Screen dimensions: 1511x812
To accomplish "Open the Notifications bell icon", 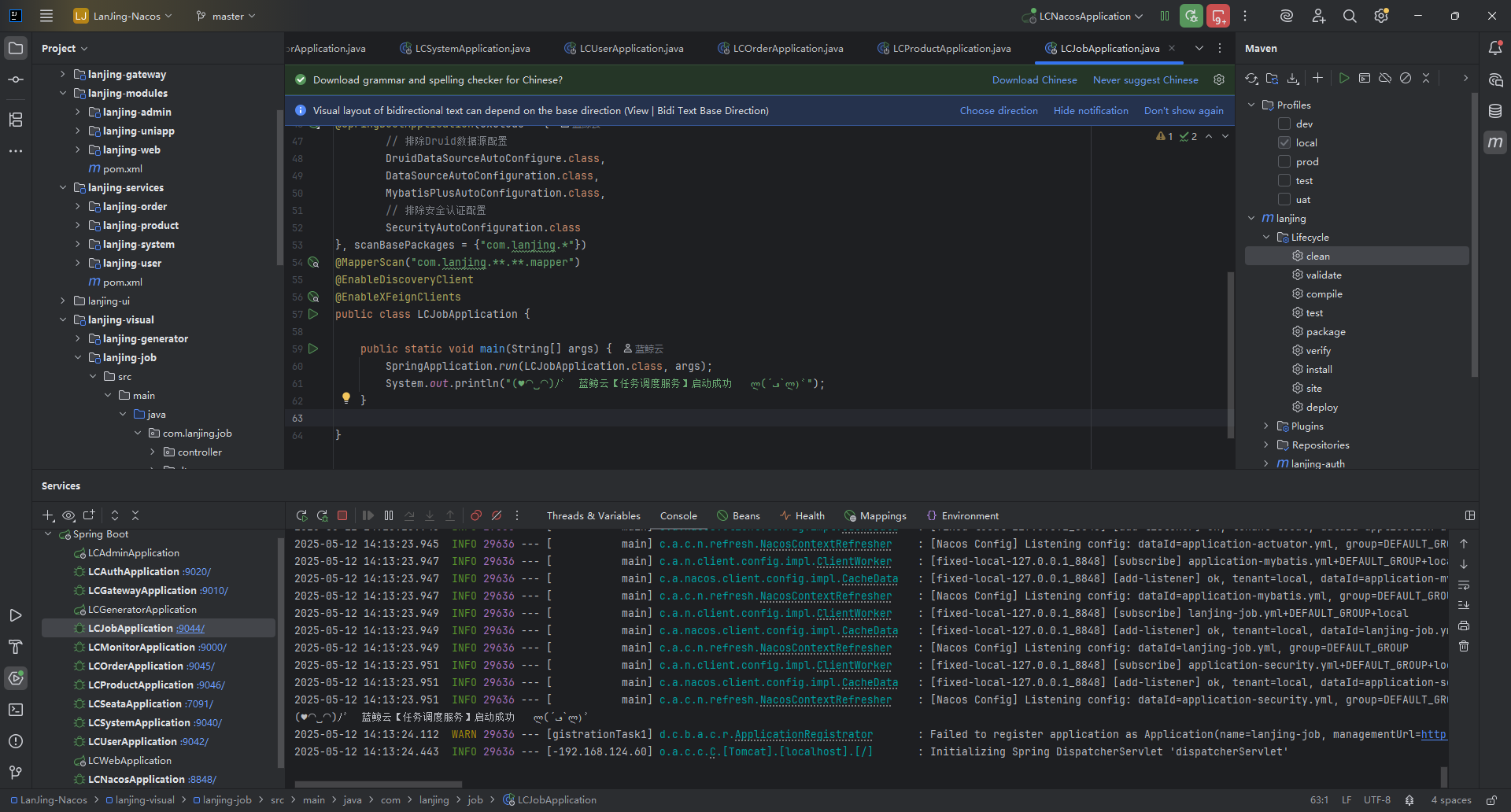I will pos(1495,48).
